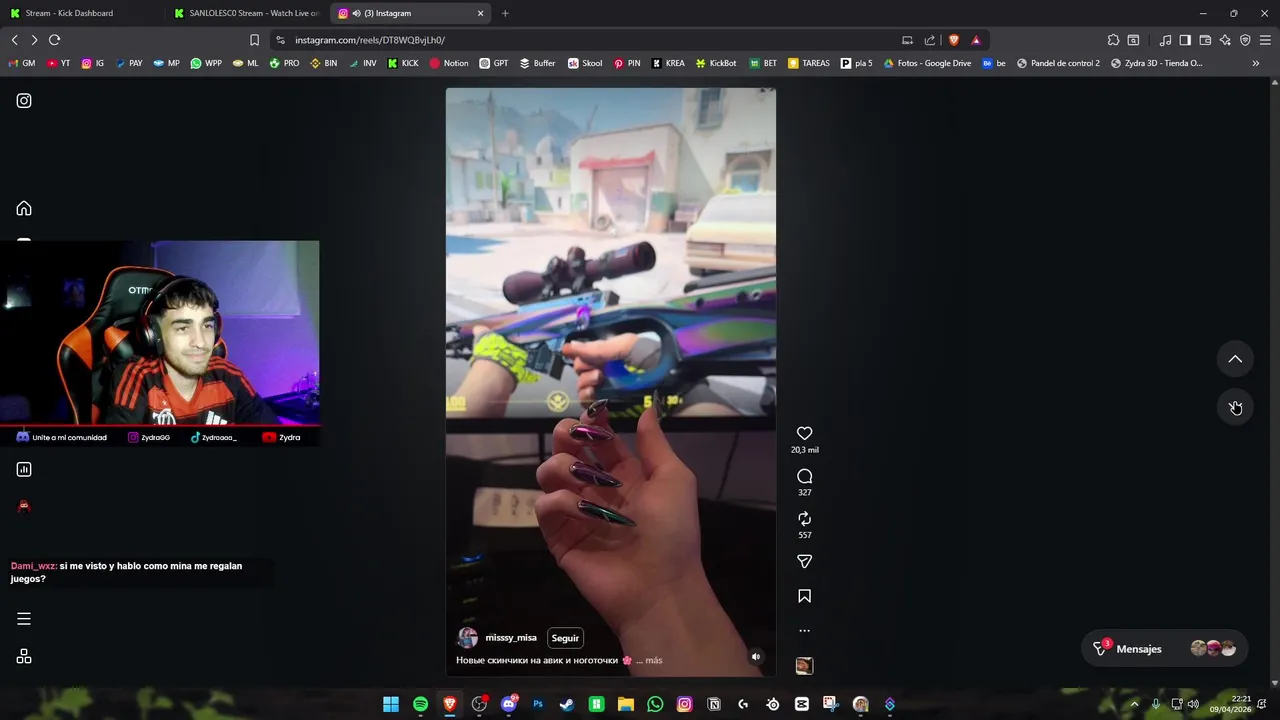
Task: Open WhatsApp from taskbar
Action: pyautogui.click(x=655, y=704)
